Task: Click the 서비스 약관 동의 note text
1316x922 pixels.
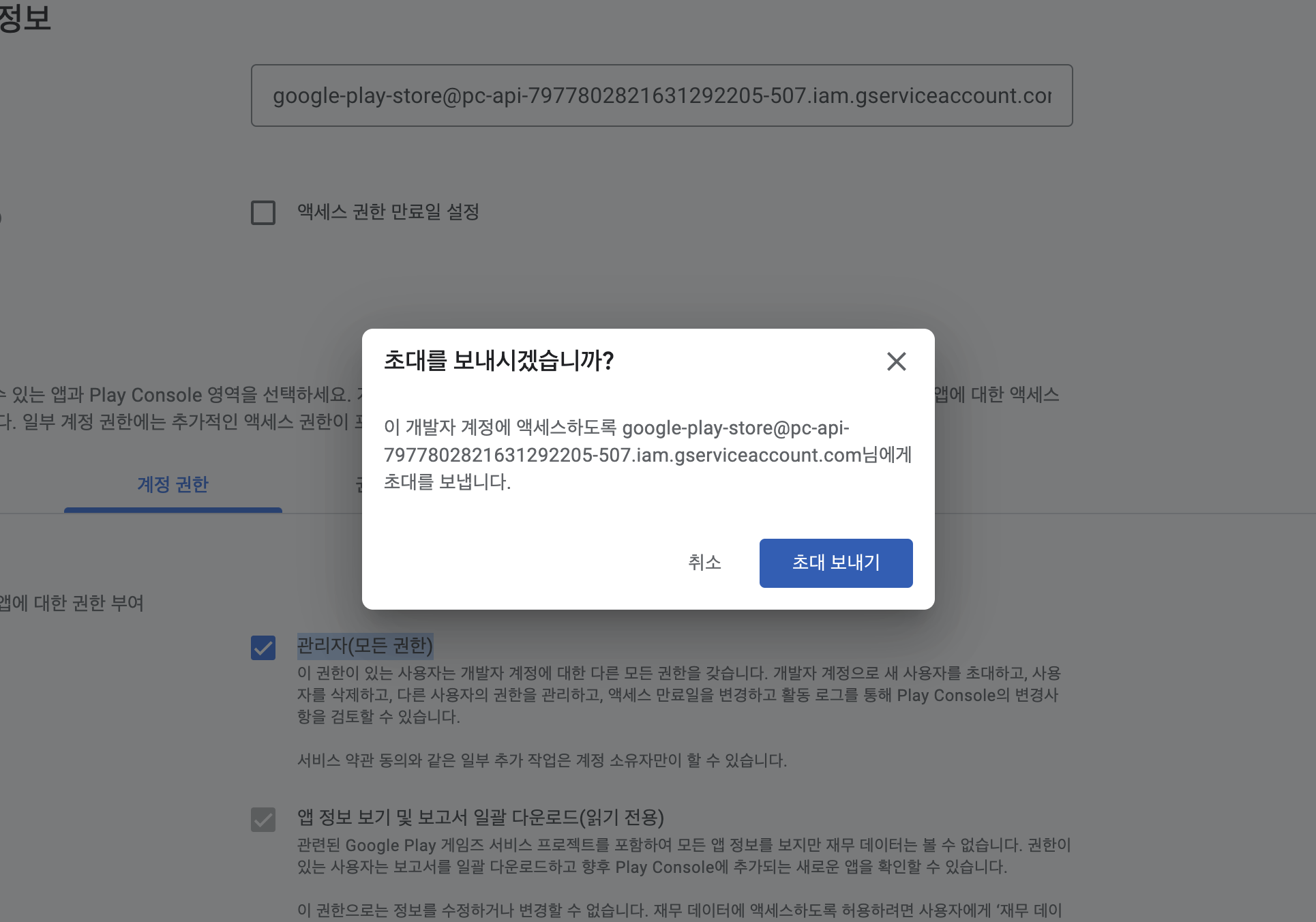Action: coord(542,760)
